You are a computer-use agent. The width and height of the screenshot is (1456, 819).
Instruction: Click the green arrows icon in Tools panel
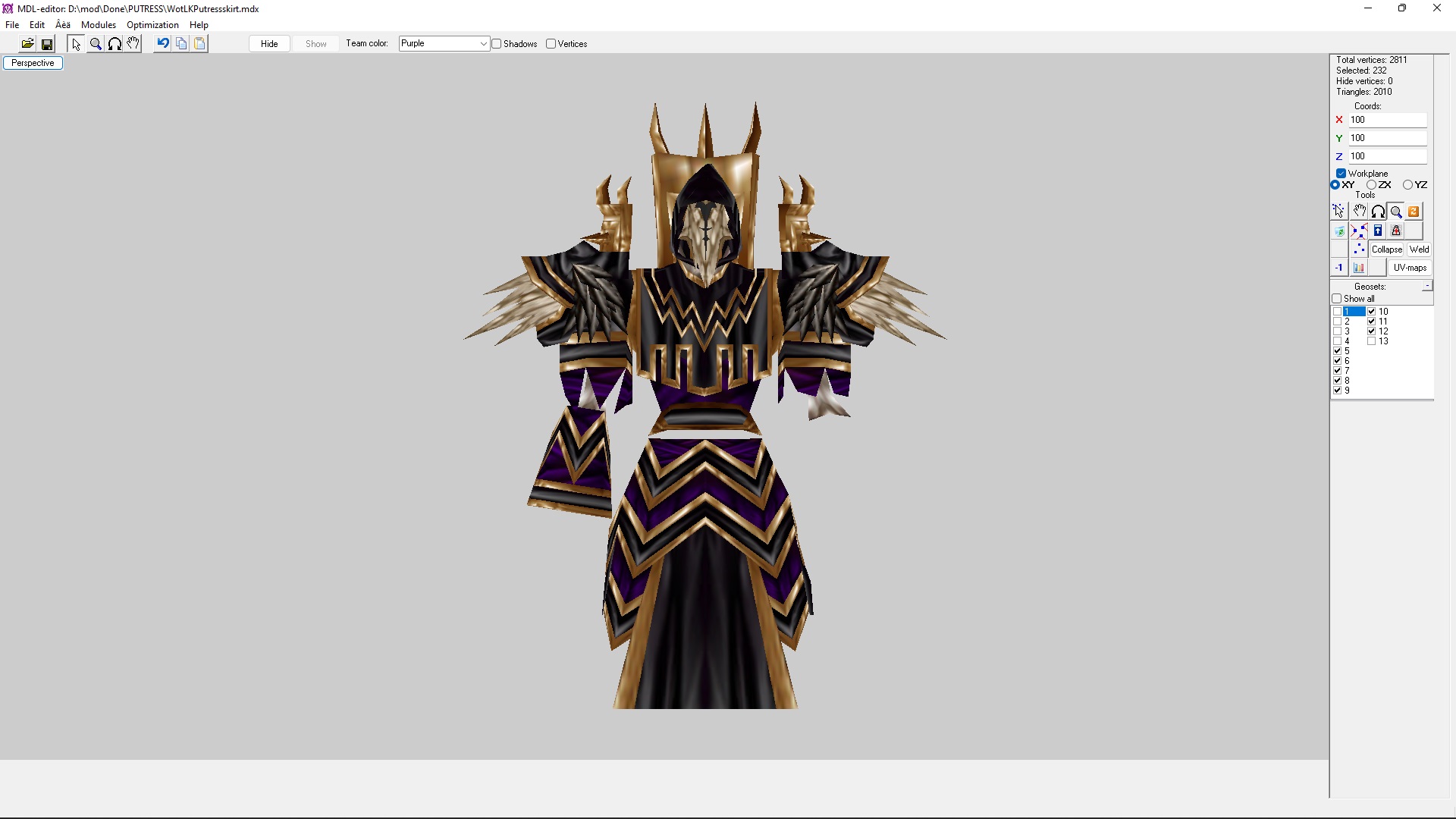tap(1339, 231)
